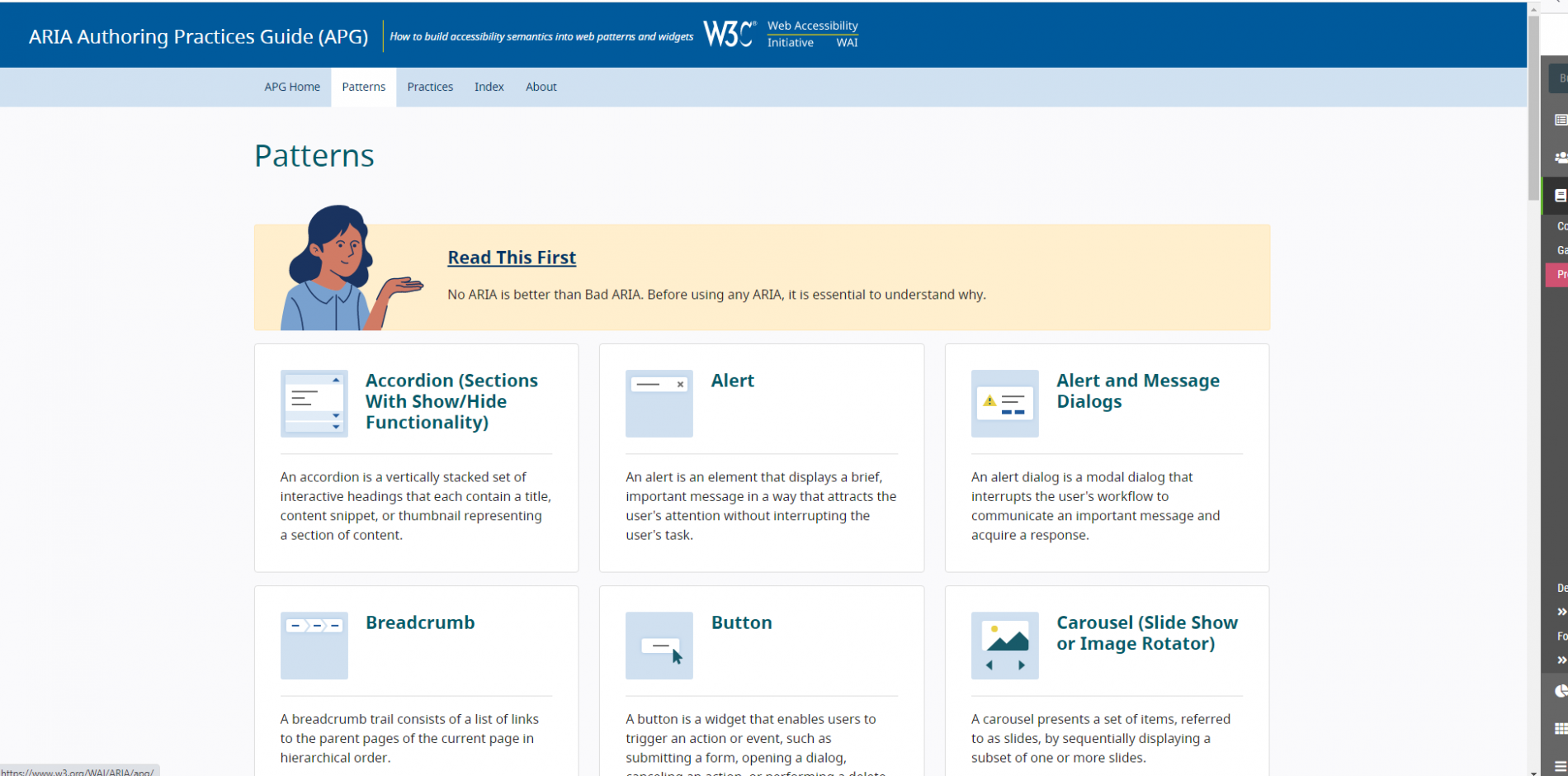Click the pie chart icon in sidebar
Screen dimensions: 1568x776
pyautogui.click(x=1560, y=691)
